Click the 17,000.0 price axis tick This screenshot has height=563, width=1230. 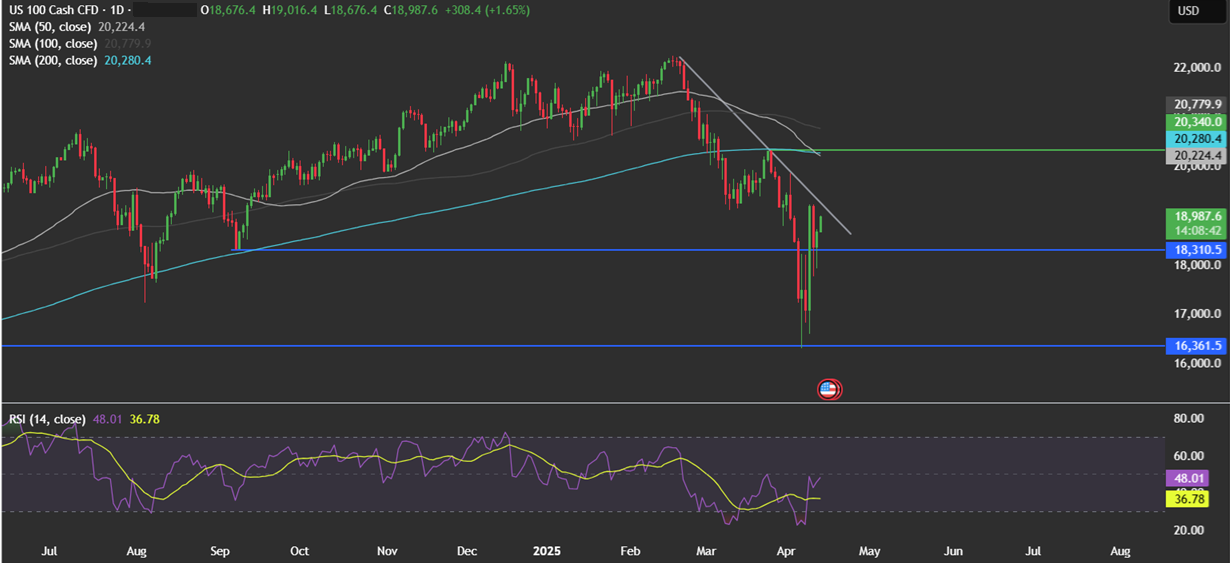(1197, 314)
